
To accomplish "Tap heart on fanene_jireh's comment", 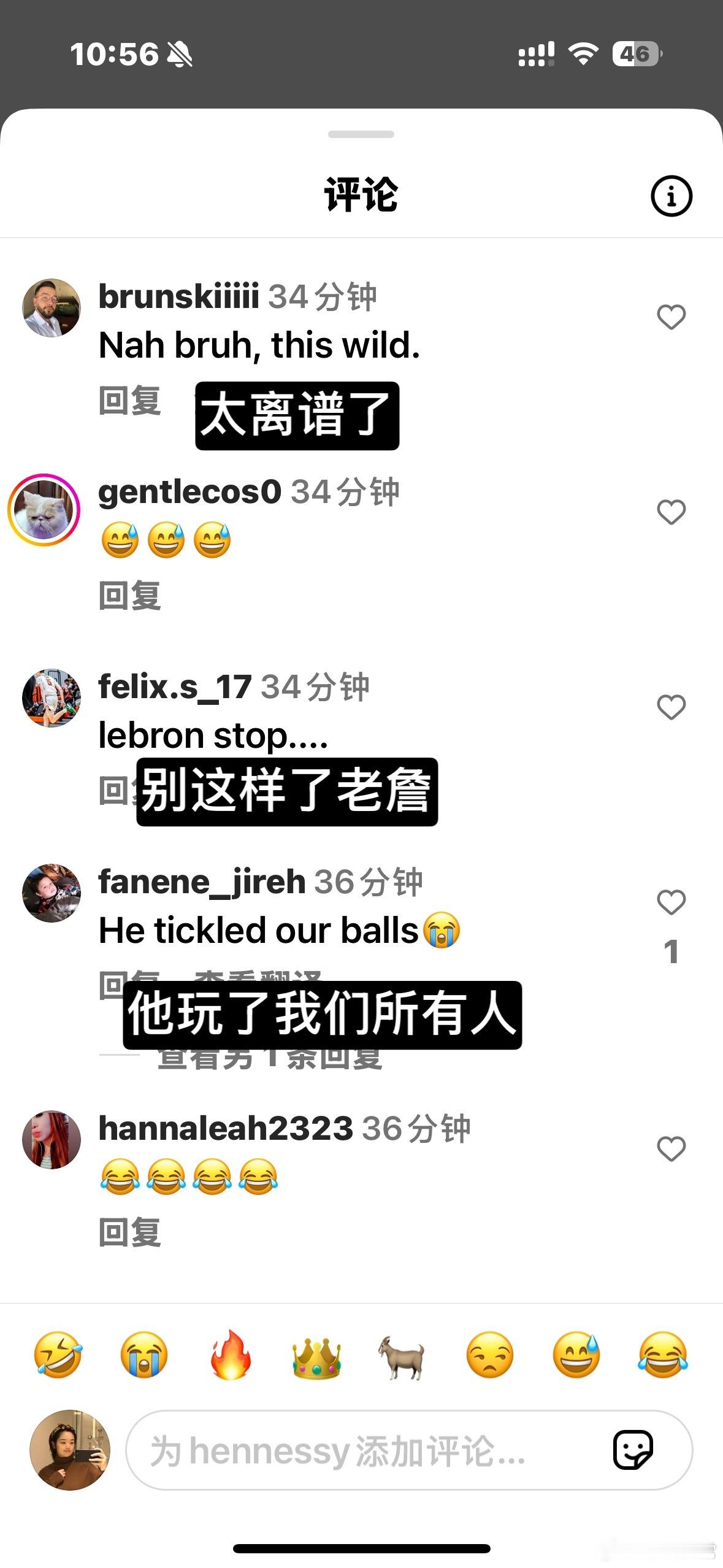I will tap(671, 902).
